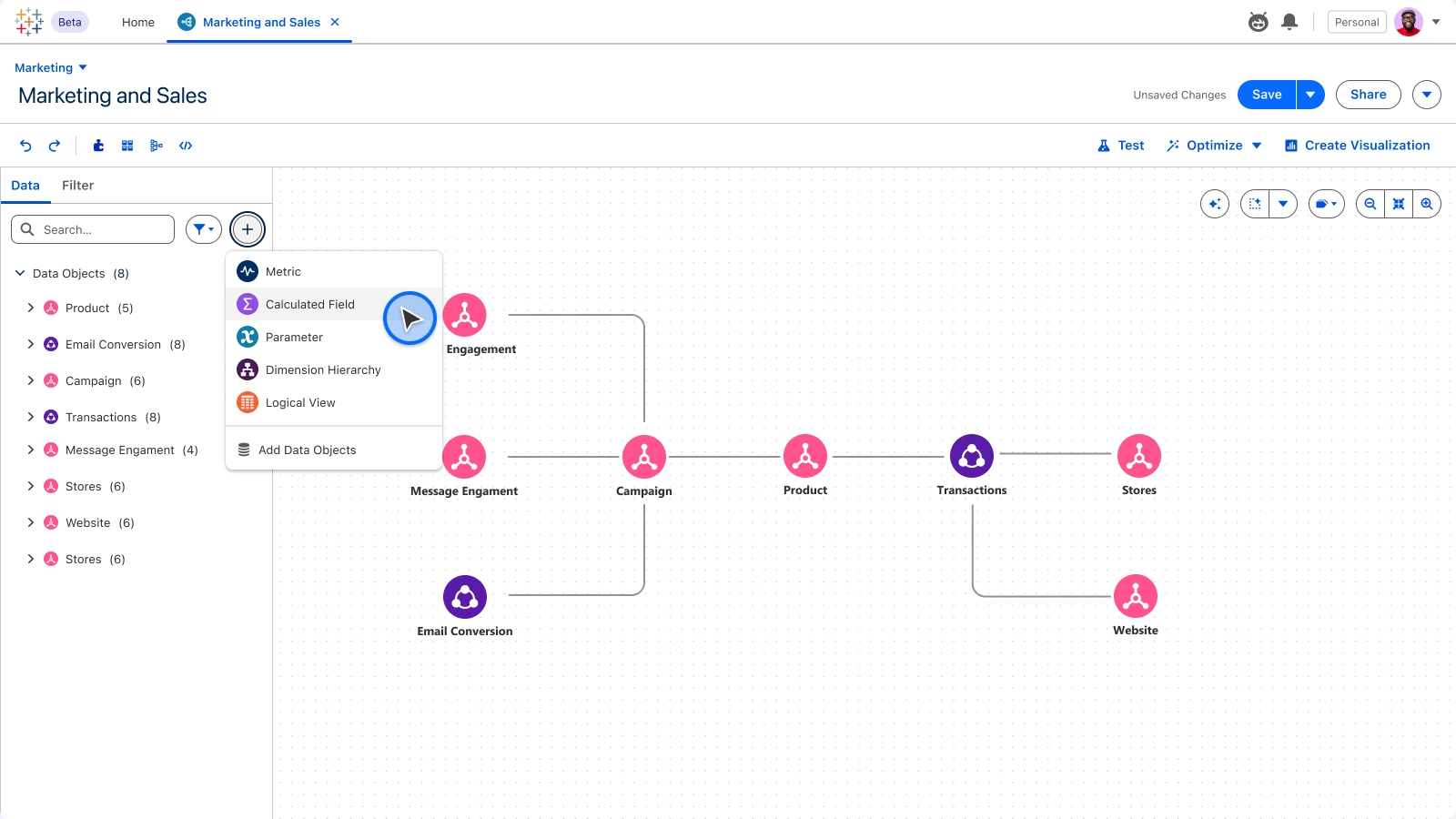Click the Save button
The width and height of the screenshot is (1456, 819).
tap(1267, 95)
